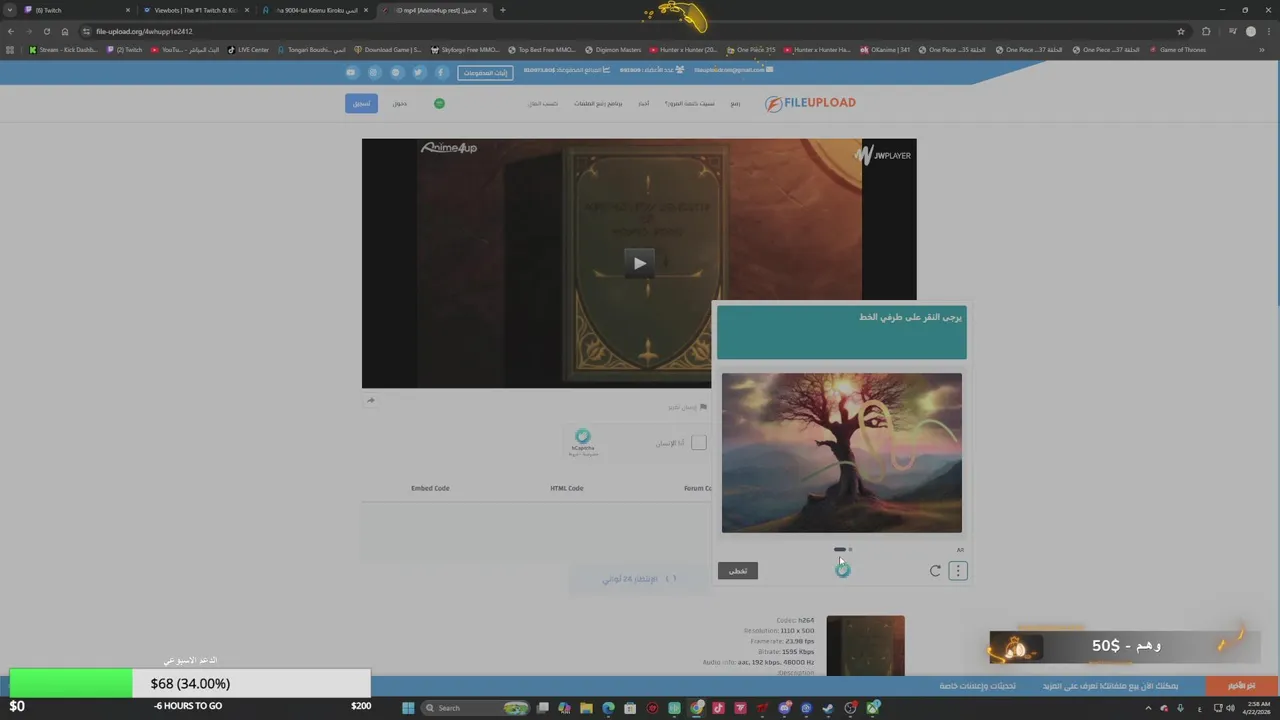Open a new browser tab
This screenshot has width=1280, height=720.
click(502, 10)
